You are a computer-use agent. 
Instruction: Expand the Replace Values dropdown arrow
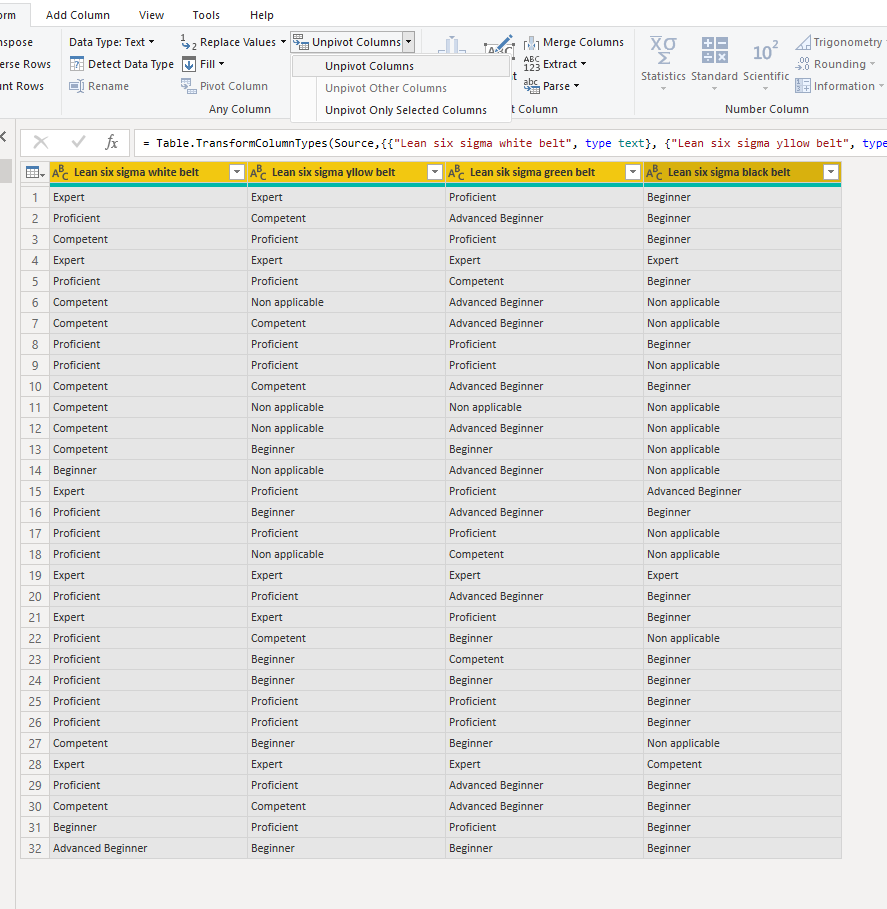coord(283,42)
